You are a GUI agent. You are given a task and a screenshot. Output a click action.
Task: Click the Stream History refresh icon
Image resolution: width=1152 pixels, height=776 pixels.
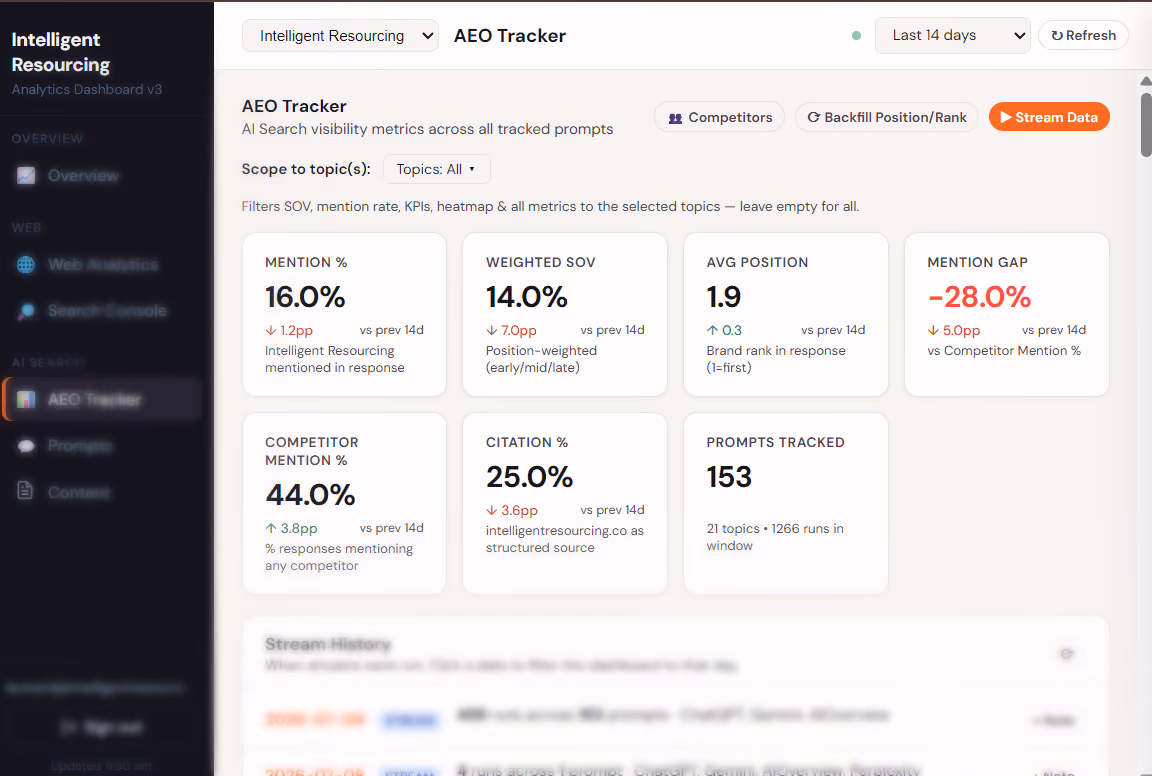click(1067, 653)
